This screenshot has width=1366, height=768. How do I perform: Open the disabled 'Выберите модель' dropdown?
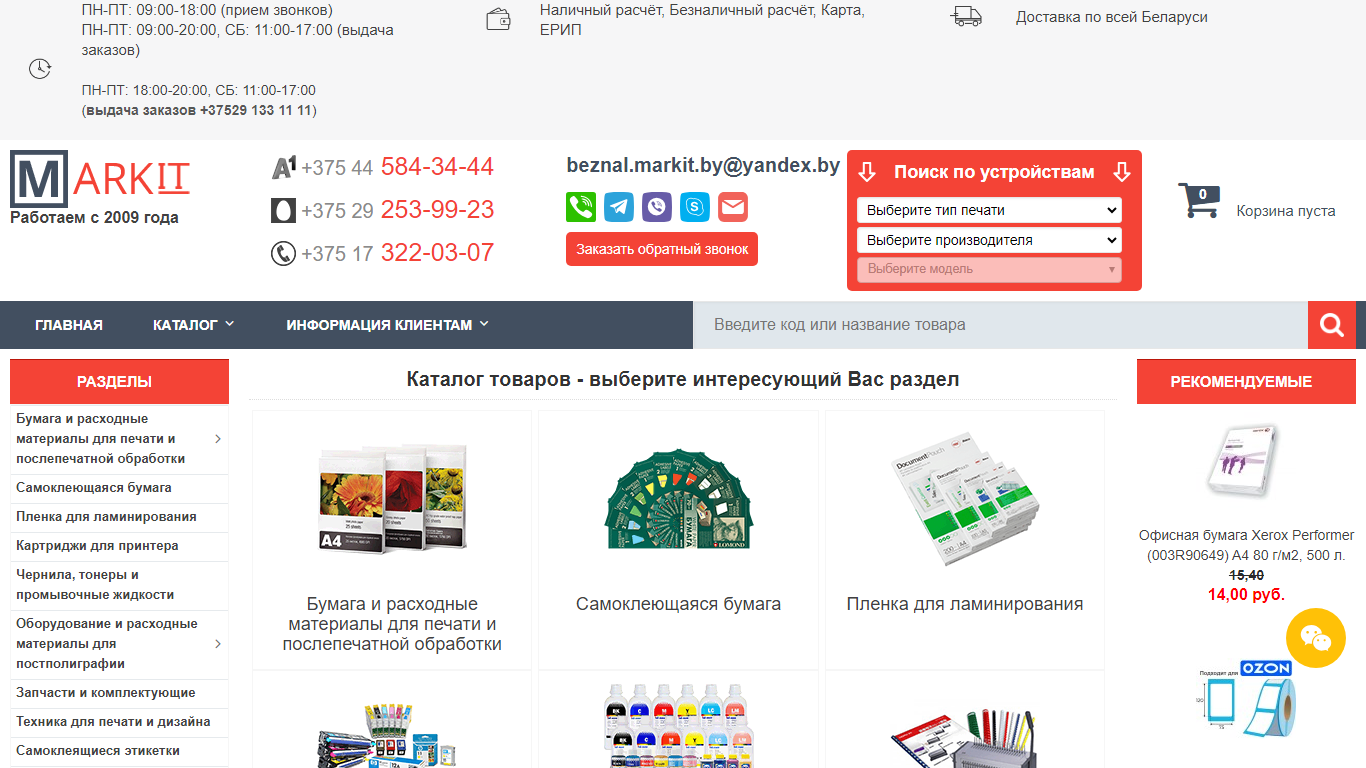pos(989,269)
